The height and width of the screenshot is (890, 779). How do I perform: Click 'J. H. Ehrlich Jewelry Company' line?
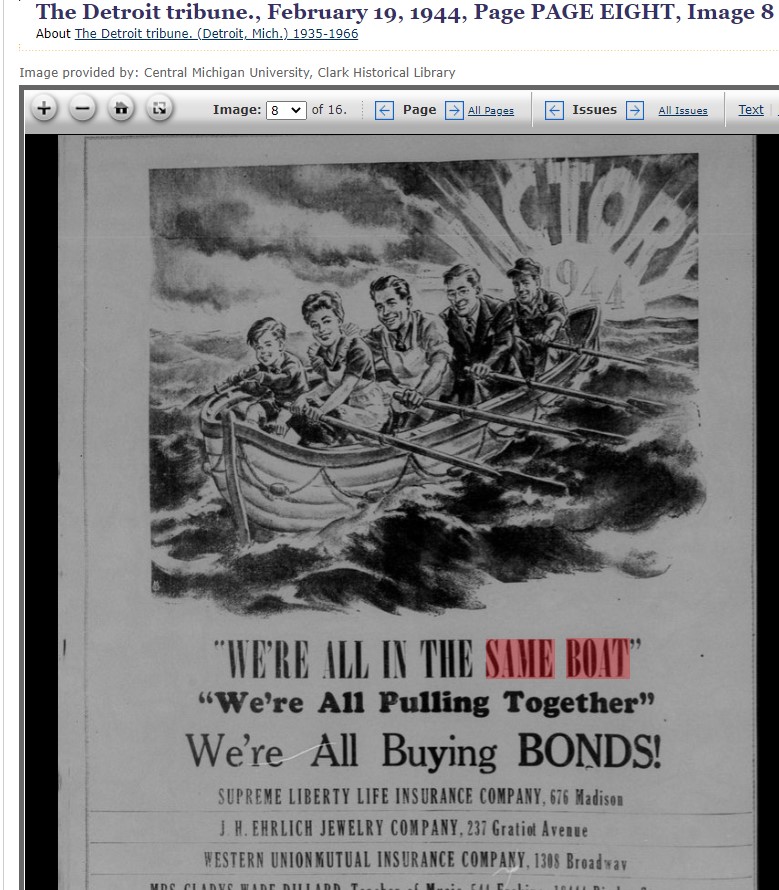click(x=404, y=829)
